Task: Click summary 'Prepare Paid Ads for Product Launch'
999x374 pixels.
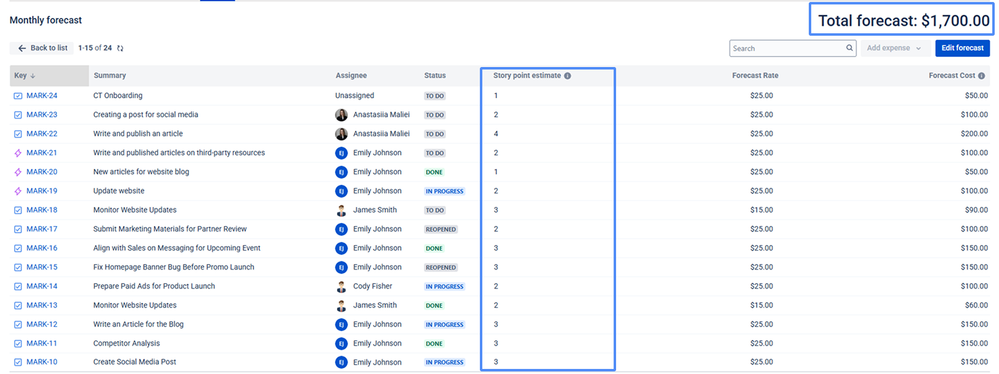Action: coord(154,286)
